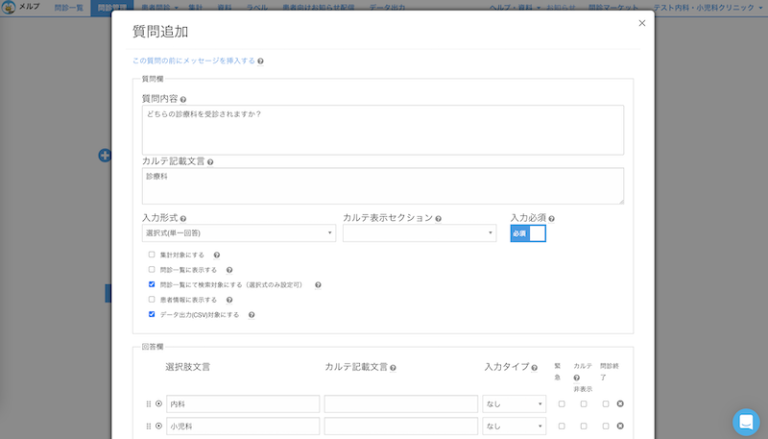Select the radio button for 小児科 row

pyautogui.click(x=159, y=426)
